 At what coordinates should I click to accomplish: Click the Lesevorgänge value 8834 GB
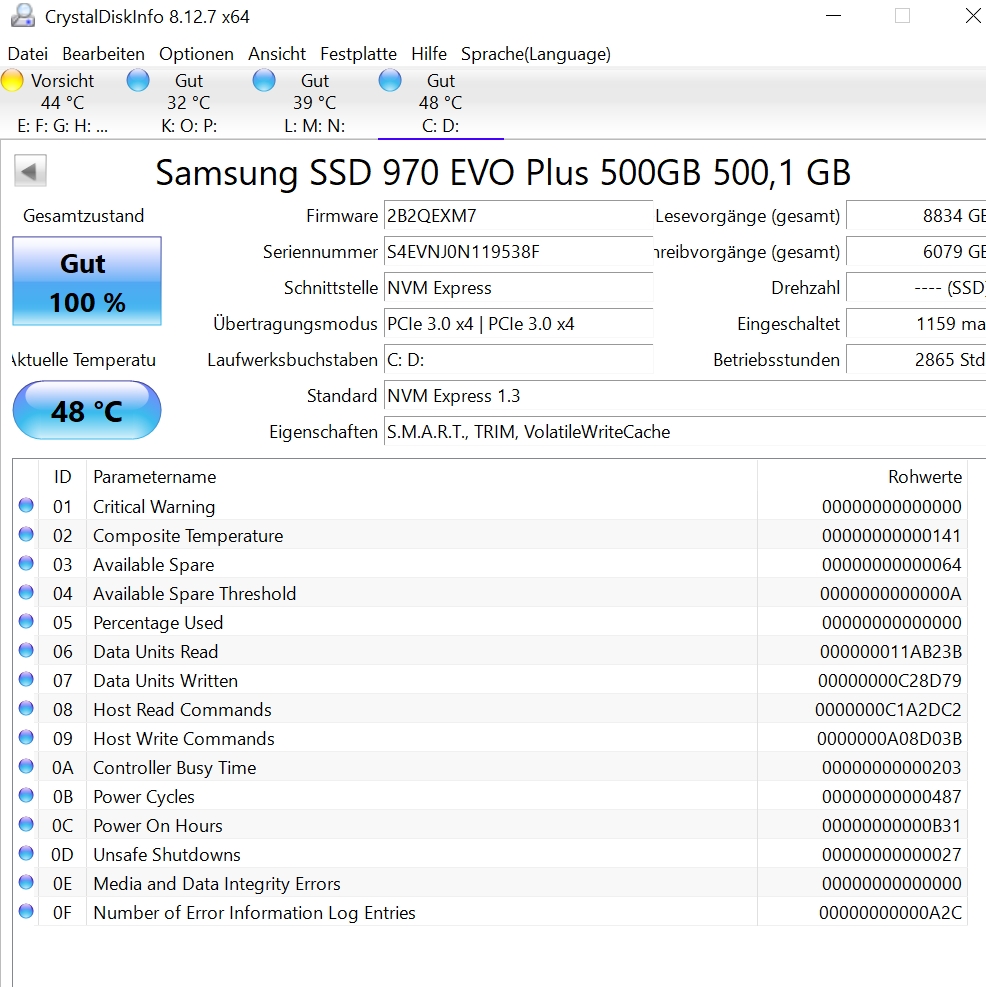click(x=916, y=216)
